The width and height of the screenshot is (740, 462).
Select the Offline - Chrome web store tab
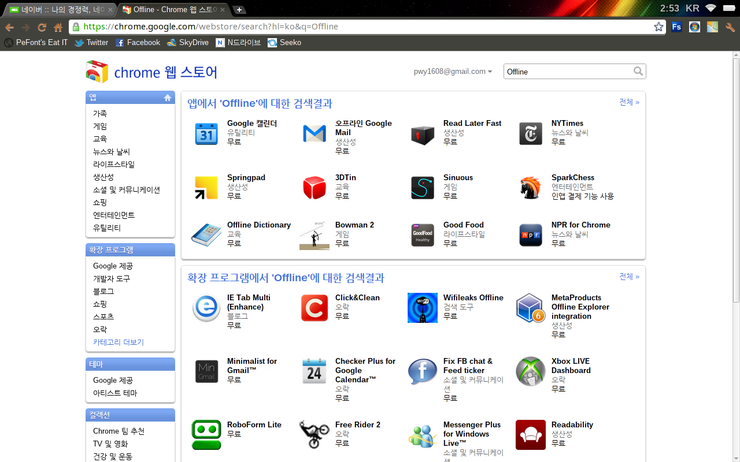pos(173,9)
